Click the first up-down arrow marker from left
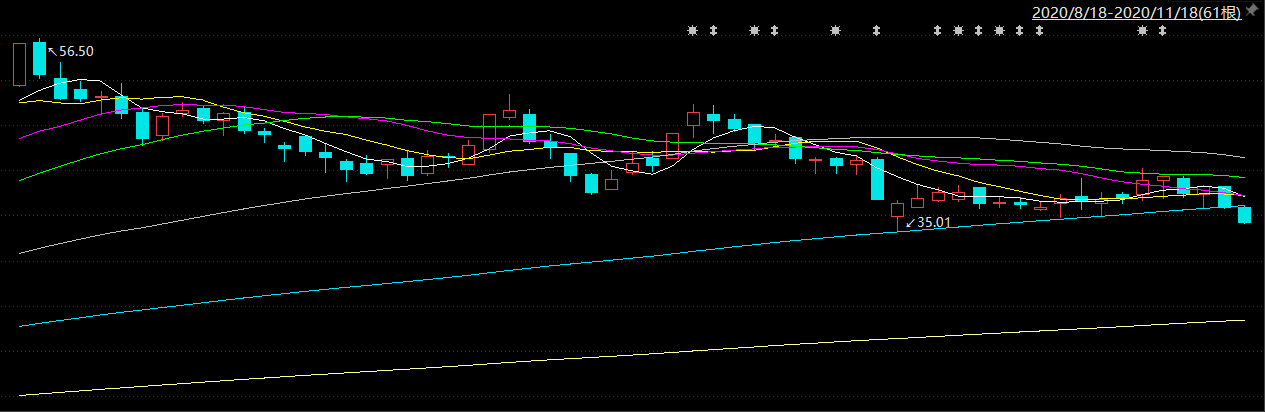Viewport: 1265px width, 412px height. (x=714, y=30)
